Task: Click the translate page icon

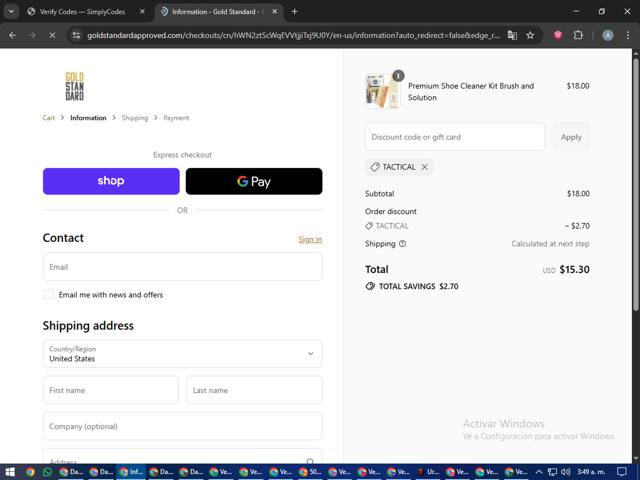Action: click(x=512, y=36)
